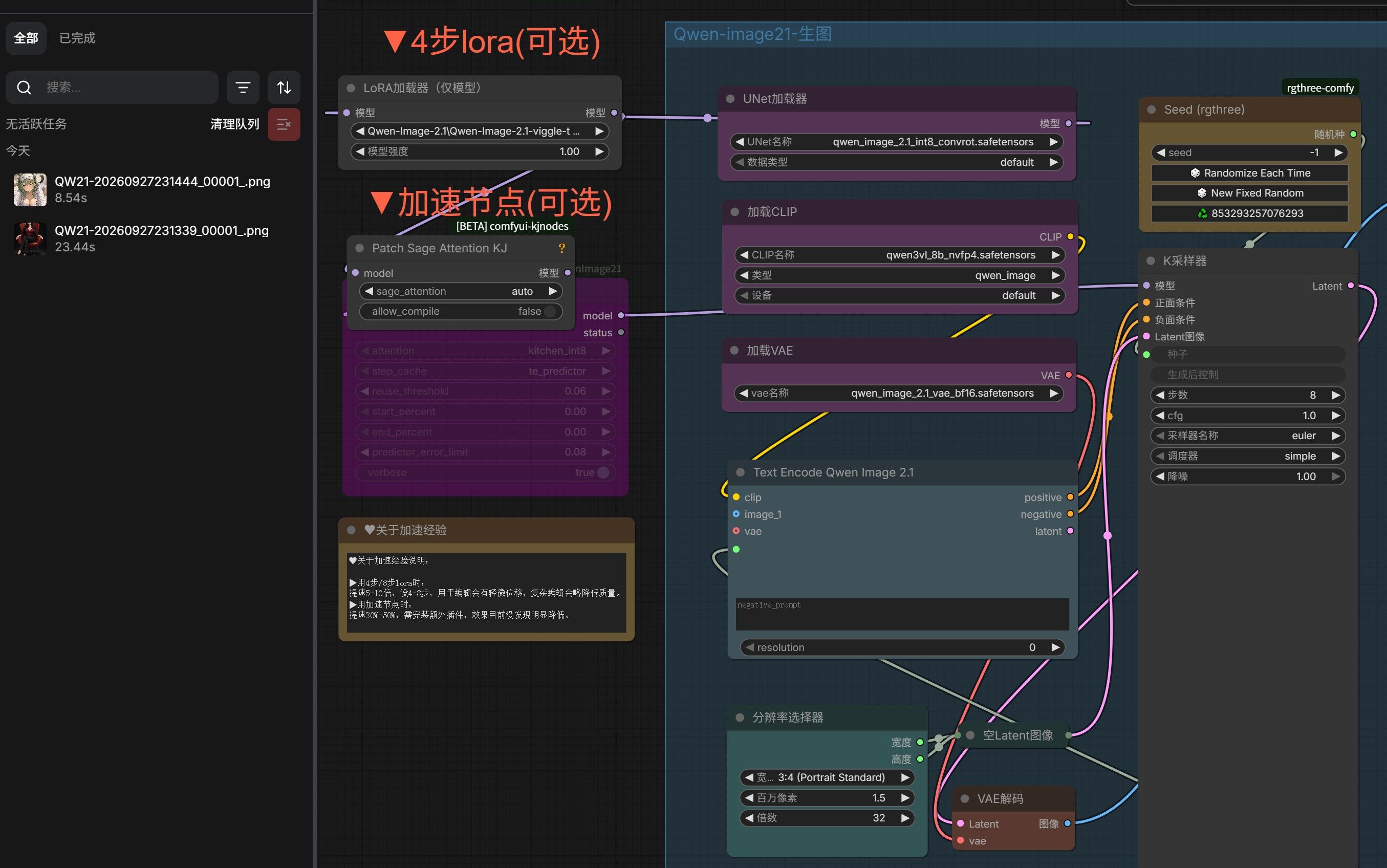Screen dimensions: 1387x868
Task: Click the cfg value field showing 1.0
Action: [1248, 415]
